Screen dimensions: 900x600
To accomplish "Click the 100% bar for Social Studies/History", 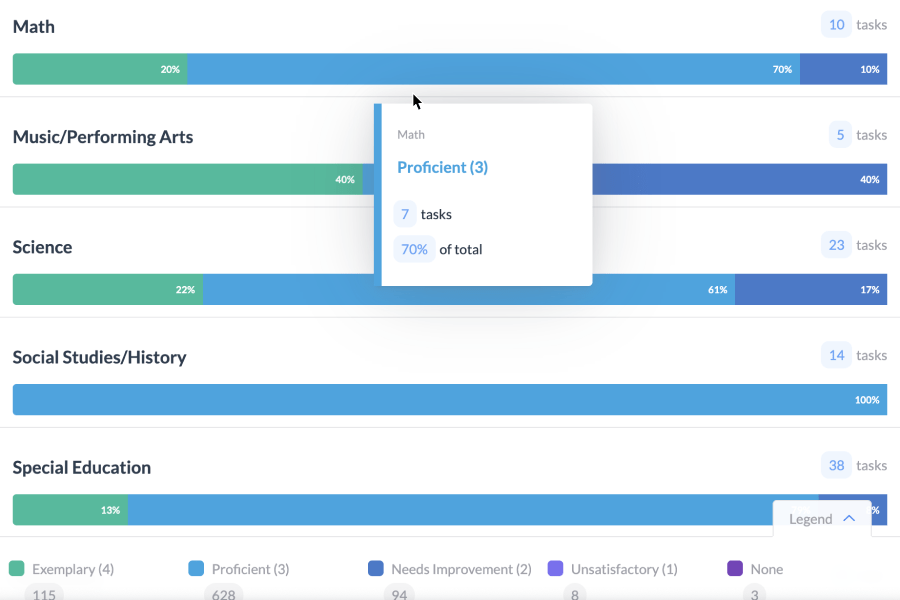I will [x=450, y=399].
